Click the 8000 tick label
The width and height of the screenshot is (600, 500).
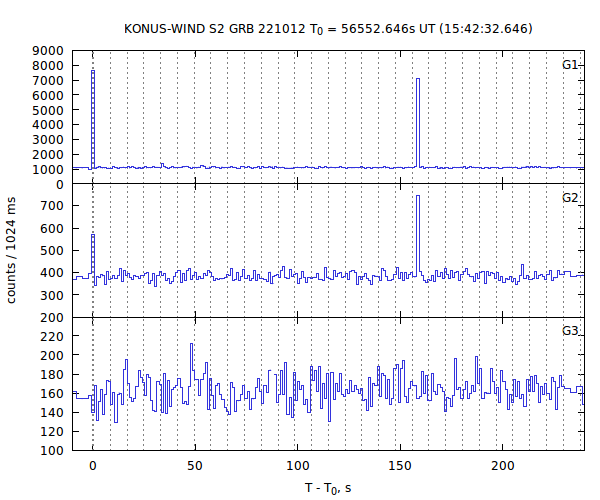(x=48, y=66)
